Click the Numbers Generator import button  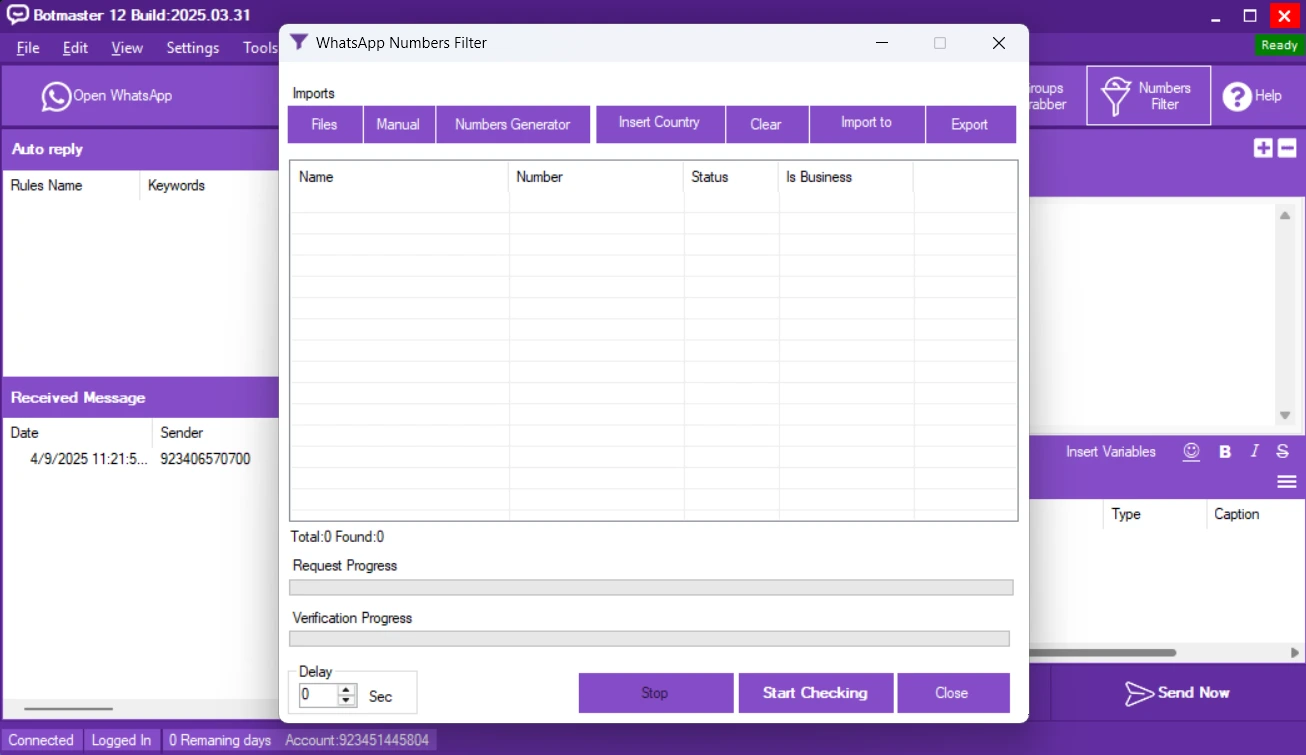pos(512,125)
